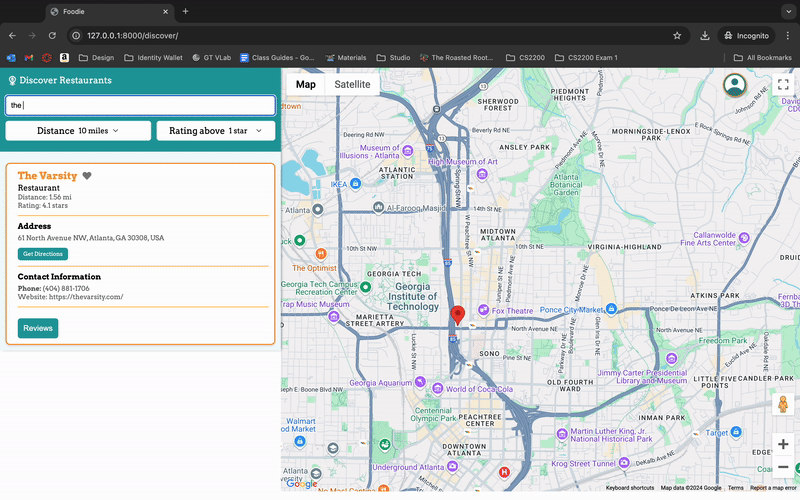Click the Ponce City Market pin
The width and height of the screenshot is (800, 500).
point(611,308)
